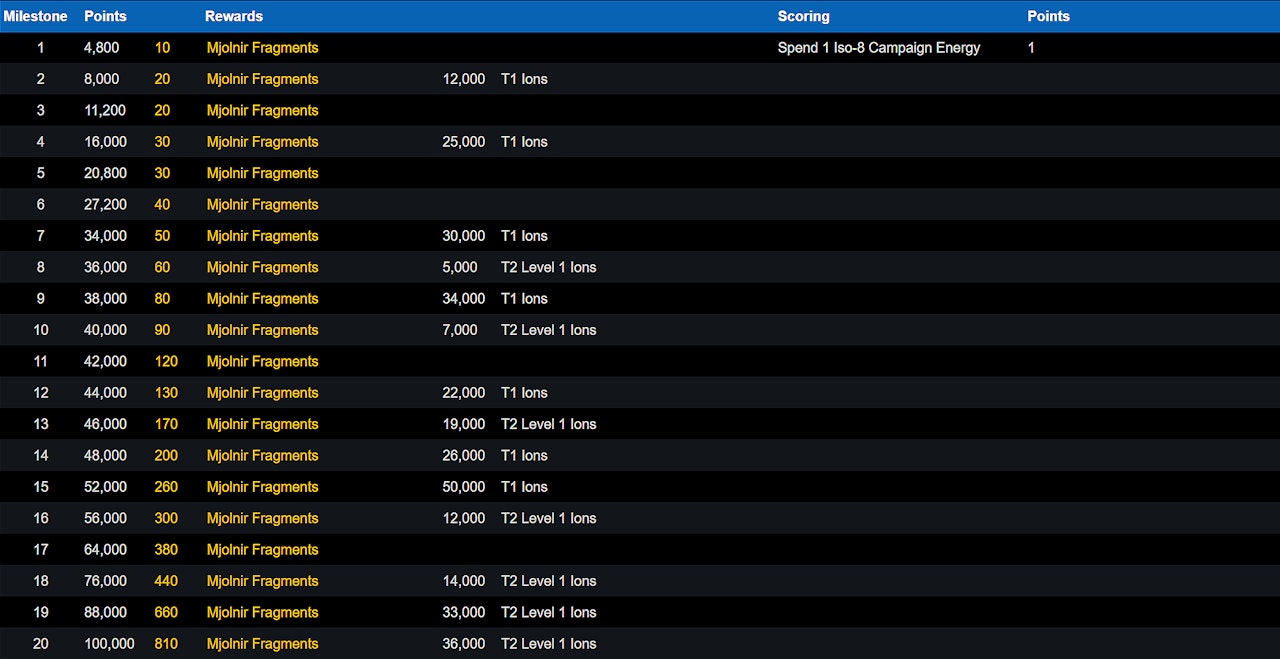Viewport: 1280px width, 659px height.
Task: Select the 11,200 points value
Action: coord(105,110)
